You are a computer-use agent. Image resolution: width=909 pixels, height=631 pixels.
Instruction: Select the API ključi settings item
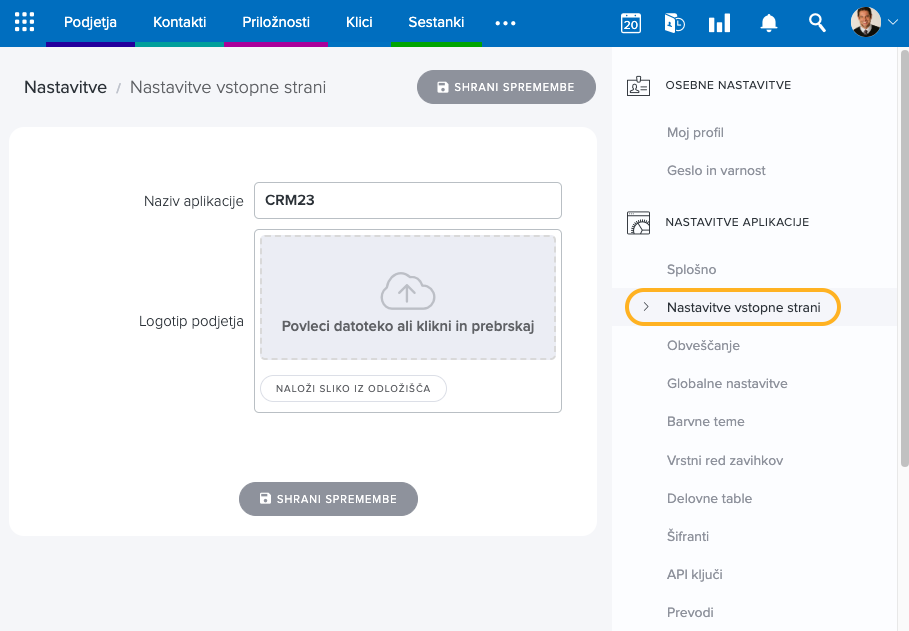[694, 574]
